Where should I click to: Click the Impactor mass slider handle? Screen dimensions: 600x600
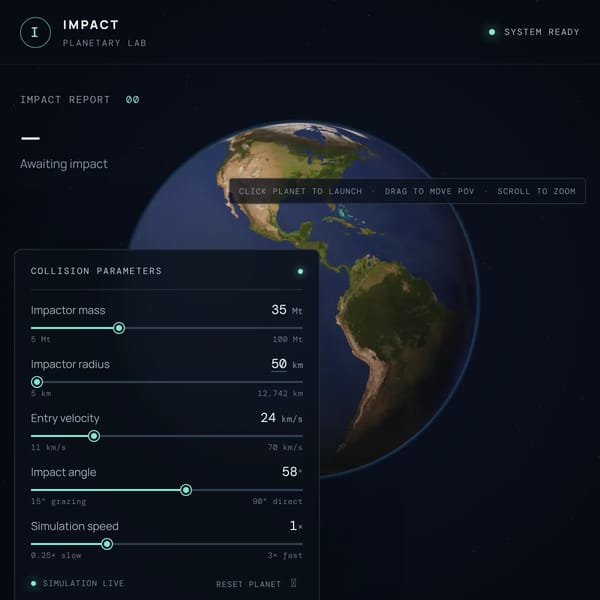pyautogui.click(x=119, y=328)
